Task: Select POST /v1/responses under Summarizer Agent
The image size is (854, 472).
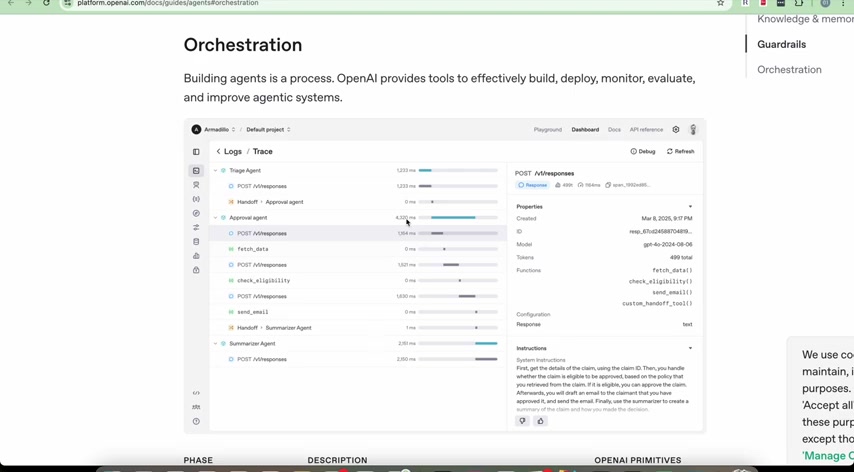Action: tap(358, 359)
